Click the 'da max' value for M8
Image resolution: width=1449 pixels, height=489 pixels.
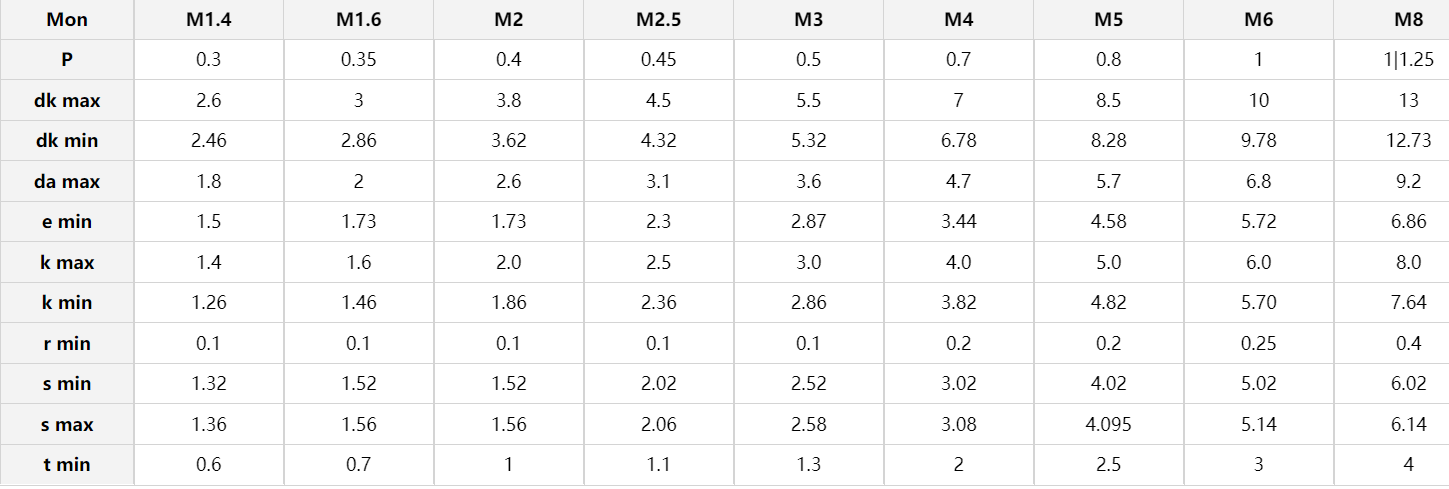1408,182
